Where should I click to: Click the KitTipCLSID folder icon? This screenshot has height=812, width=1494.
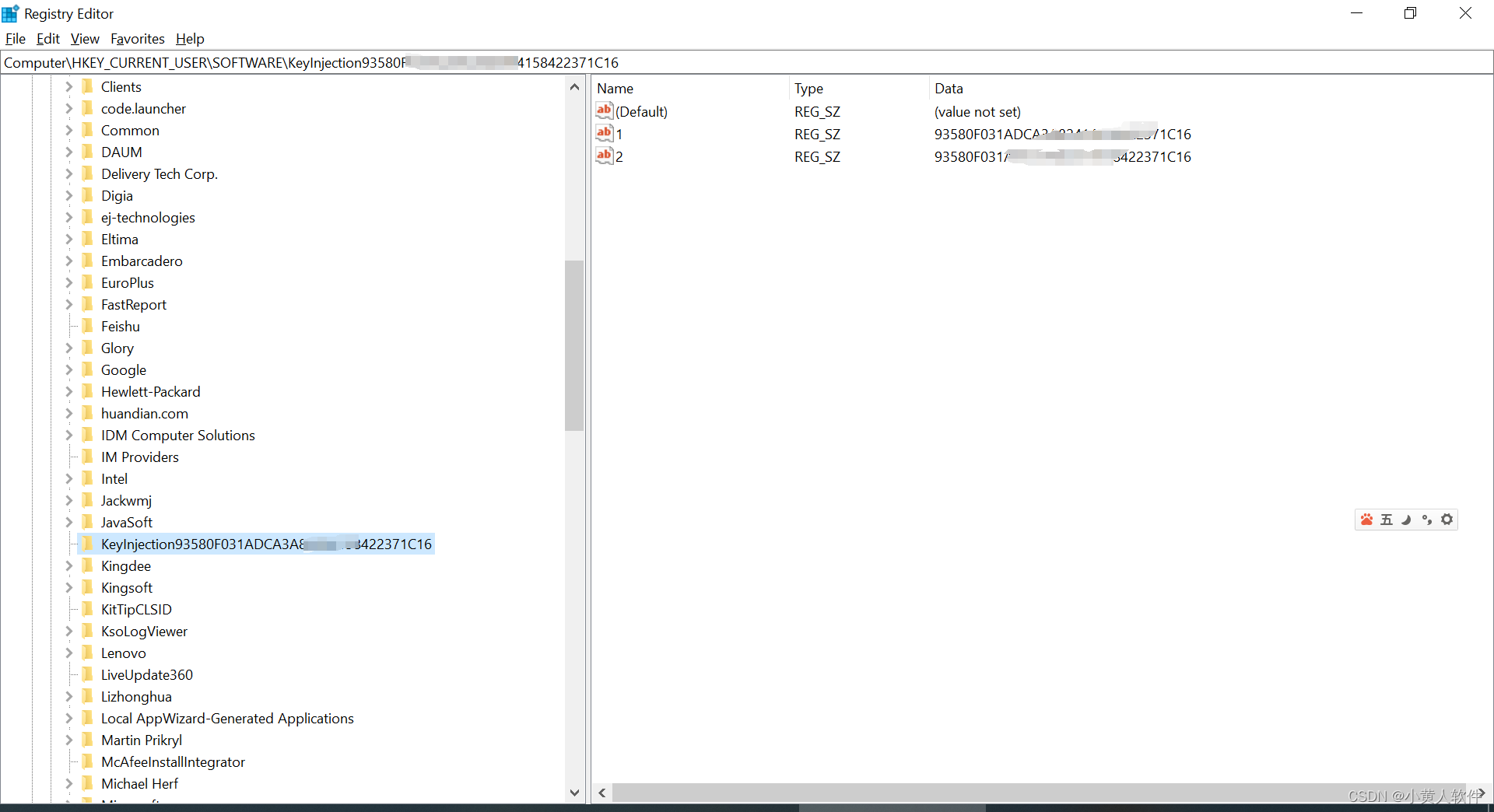click(x=87, y=609)
